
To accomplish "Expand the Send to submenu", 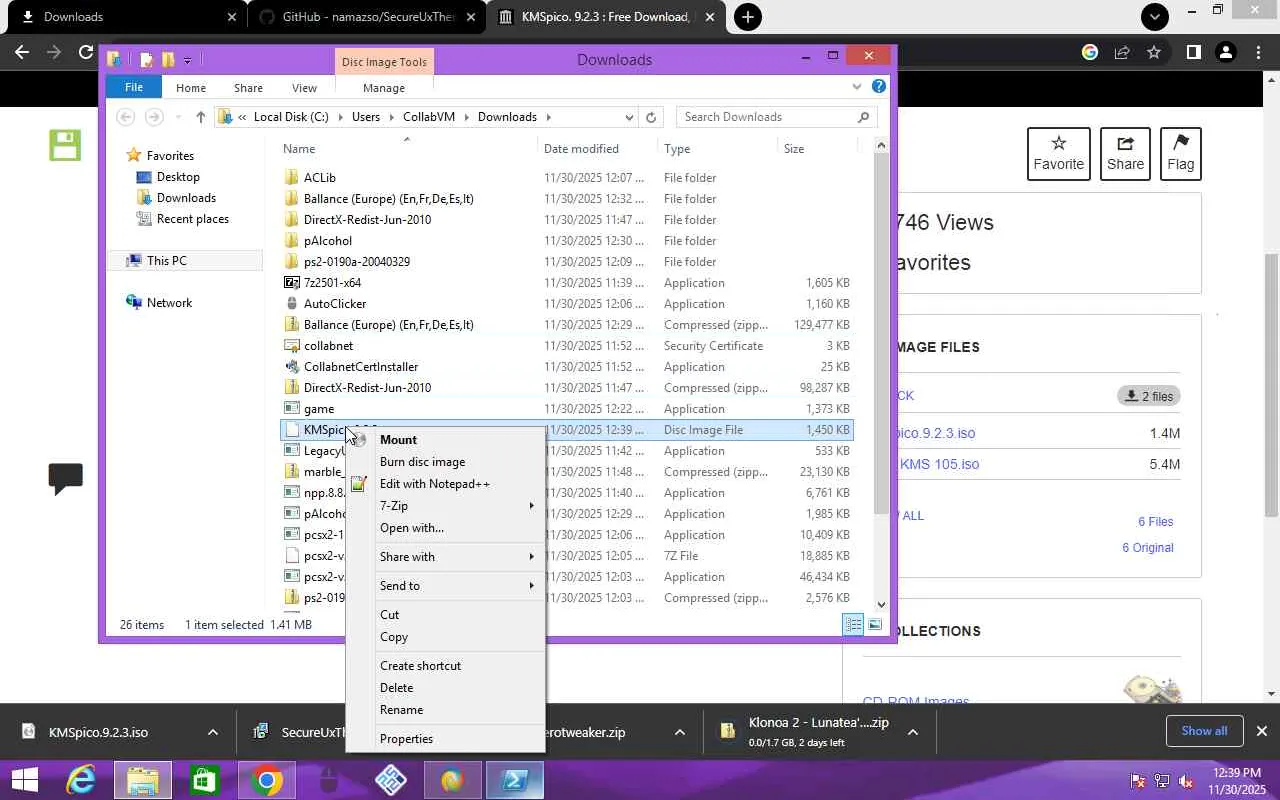I will pos(445,586).
